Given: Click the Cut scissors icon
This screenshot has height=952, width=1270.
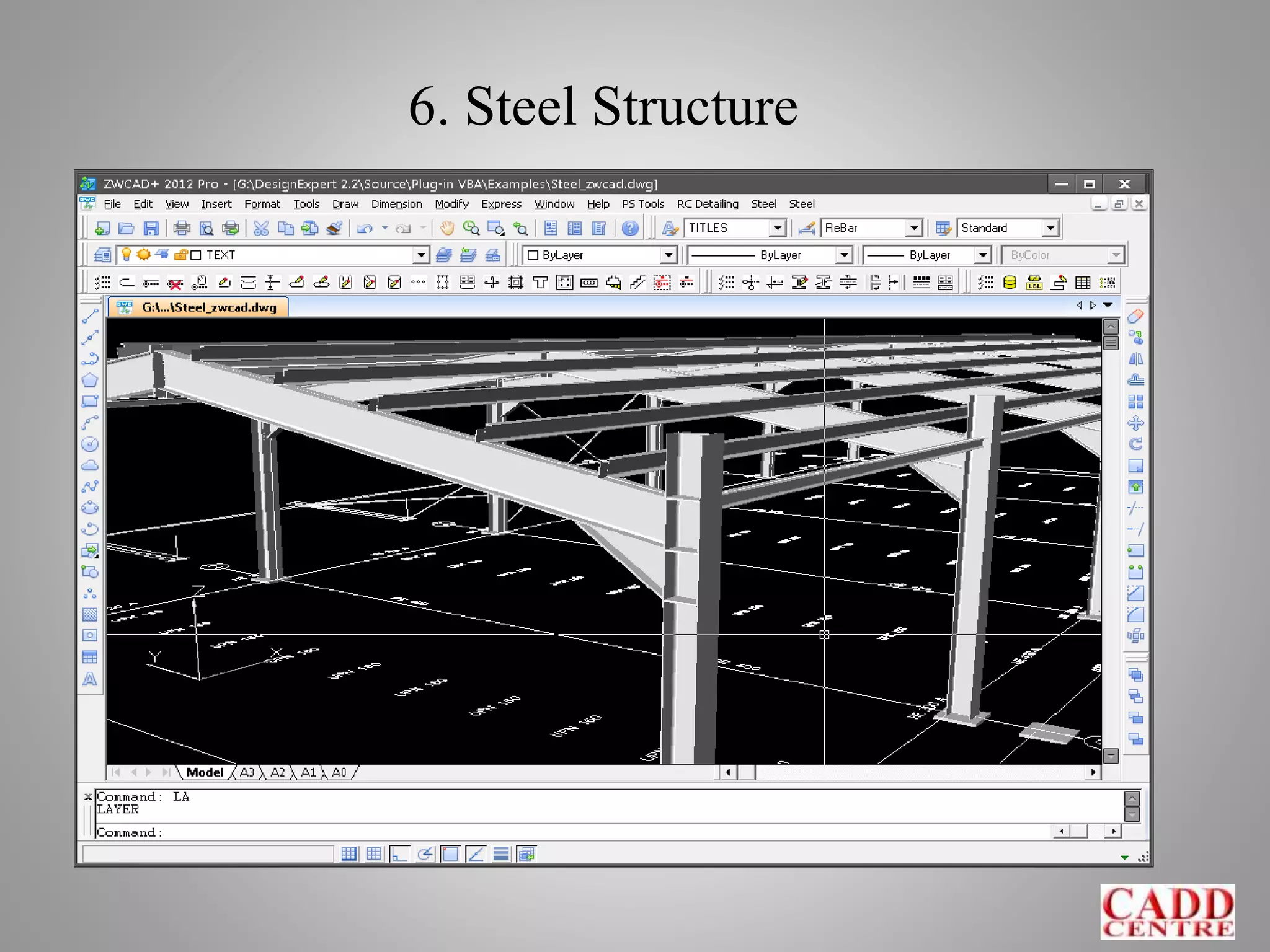Looking at the screenshot, I should point(261,229).
